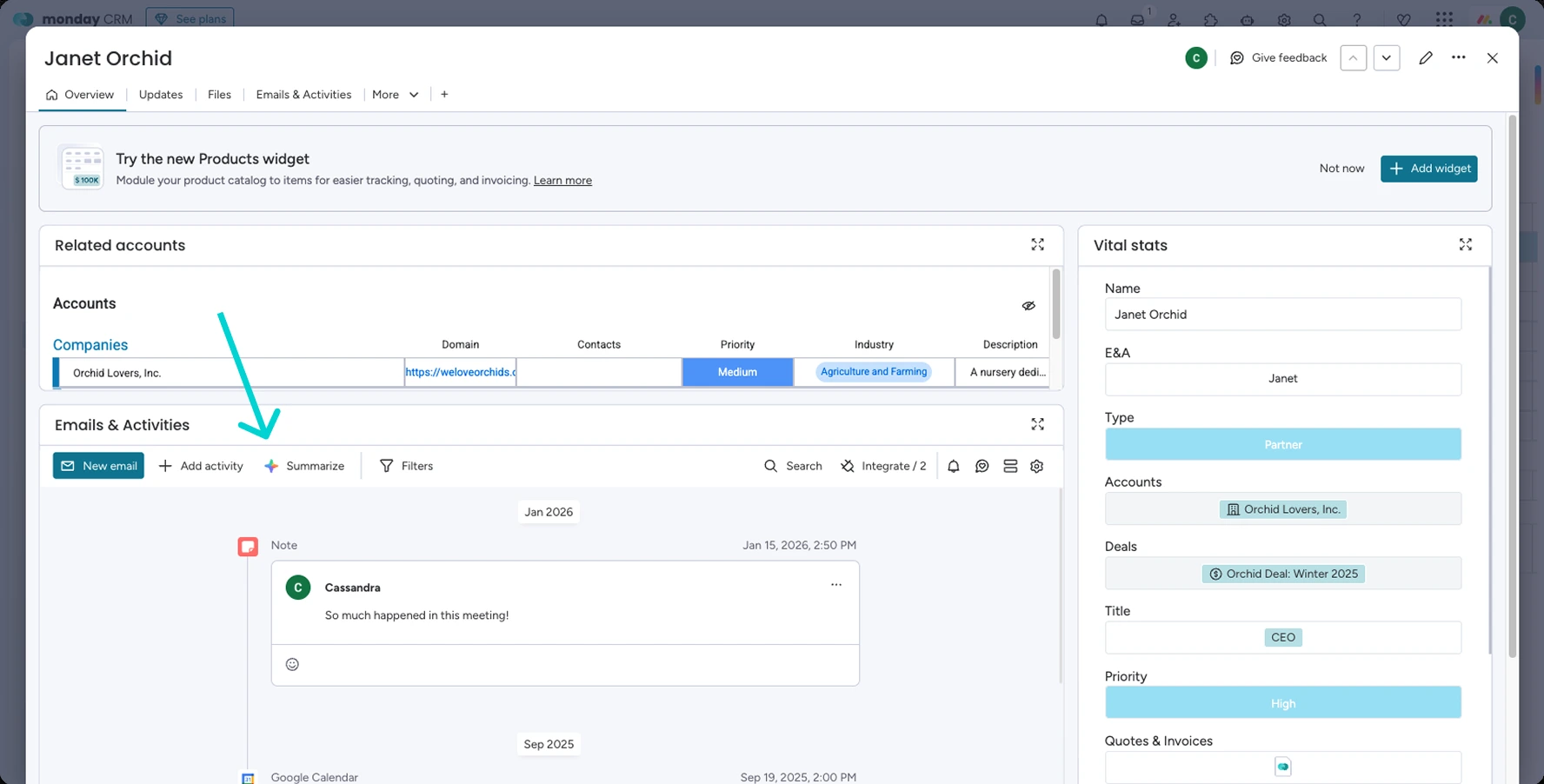This screenshot has height=784, width=1544.
Task: Open the Medium priority status cell
Action: coord(737,372)
